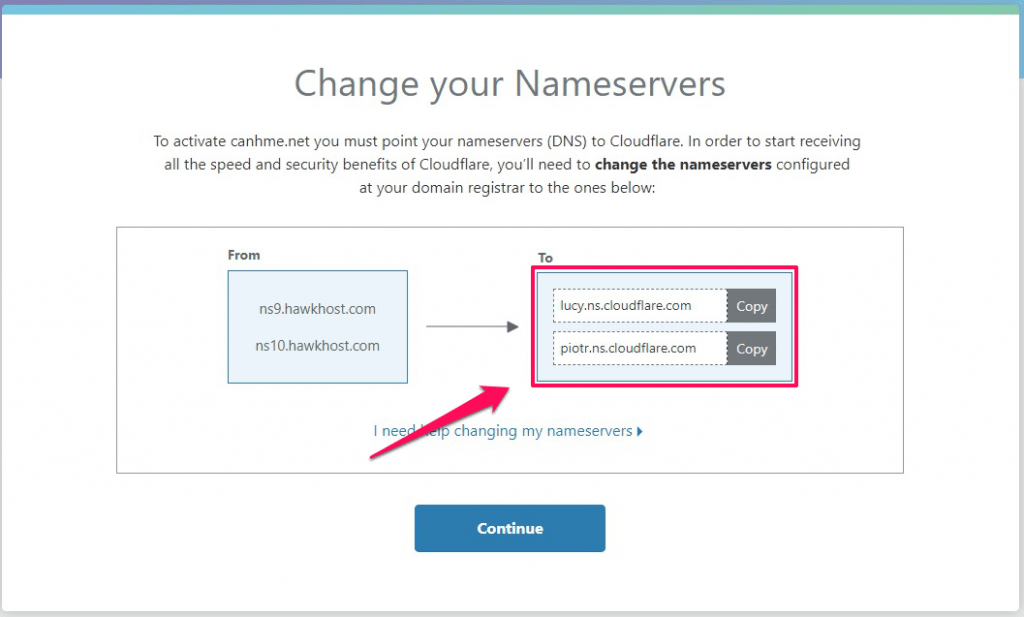Click the pink highlight border around To box
Screen dimensions: 1024x617
point(664,268)
